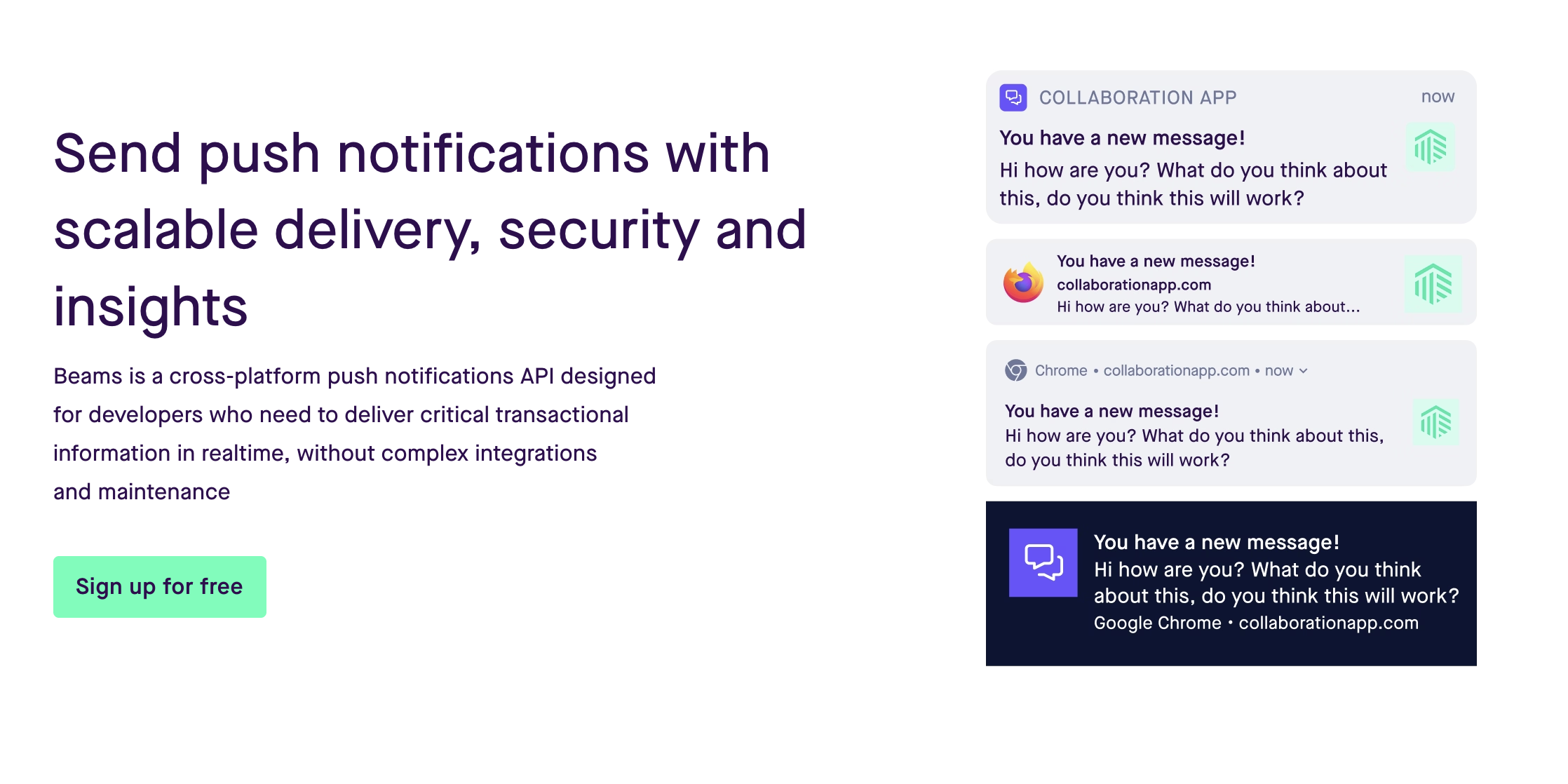Click the Beams description paragraph

click(354, 433)
